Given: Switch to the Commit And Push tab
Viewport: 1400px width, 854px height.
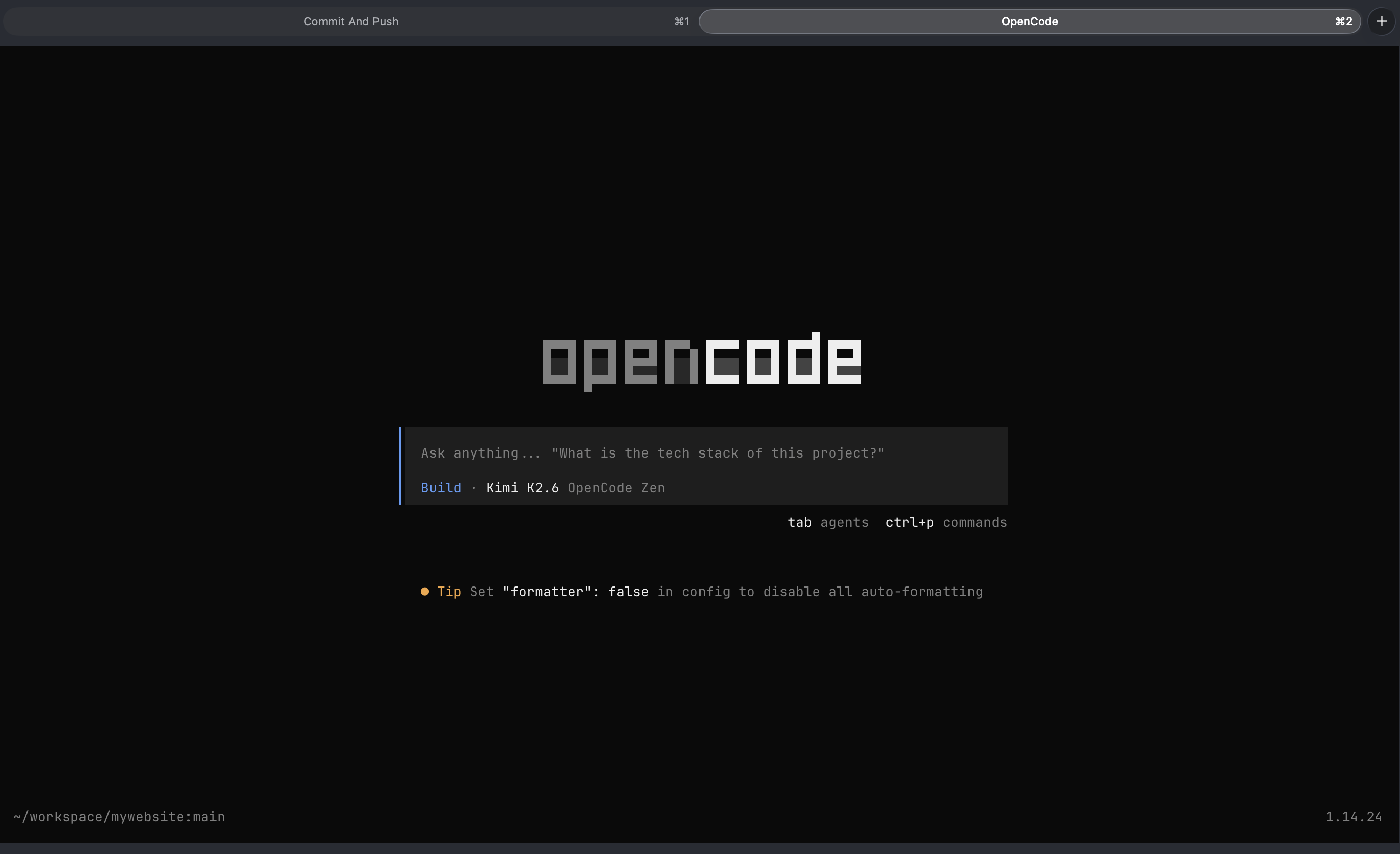Looking at the screenshot, I should (x=351, y=21).
